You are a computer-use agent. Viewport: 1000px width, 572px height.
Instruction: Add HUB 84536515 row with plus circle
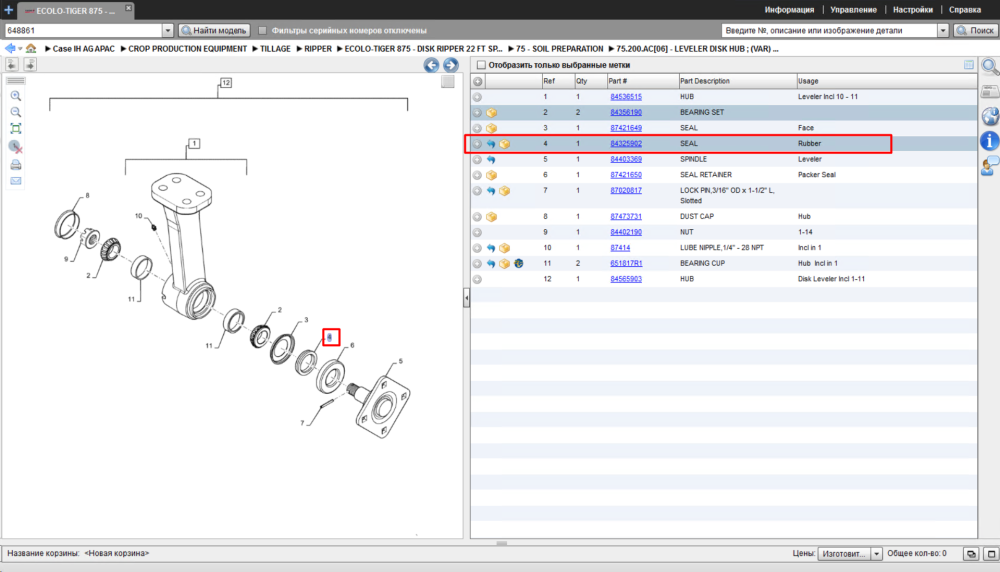click(477, 97)
